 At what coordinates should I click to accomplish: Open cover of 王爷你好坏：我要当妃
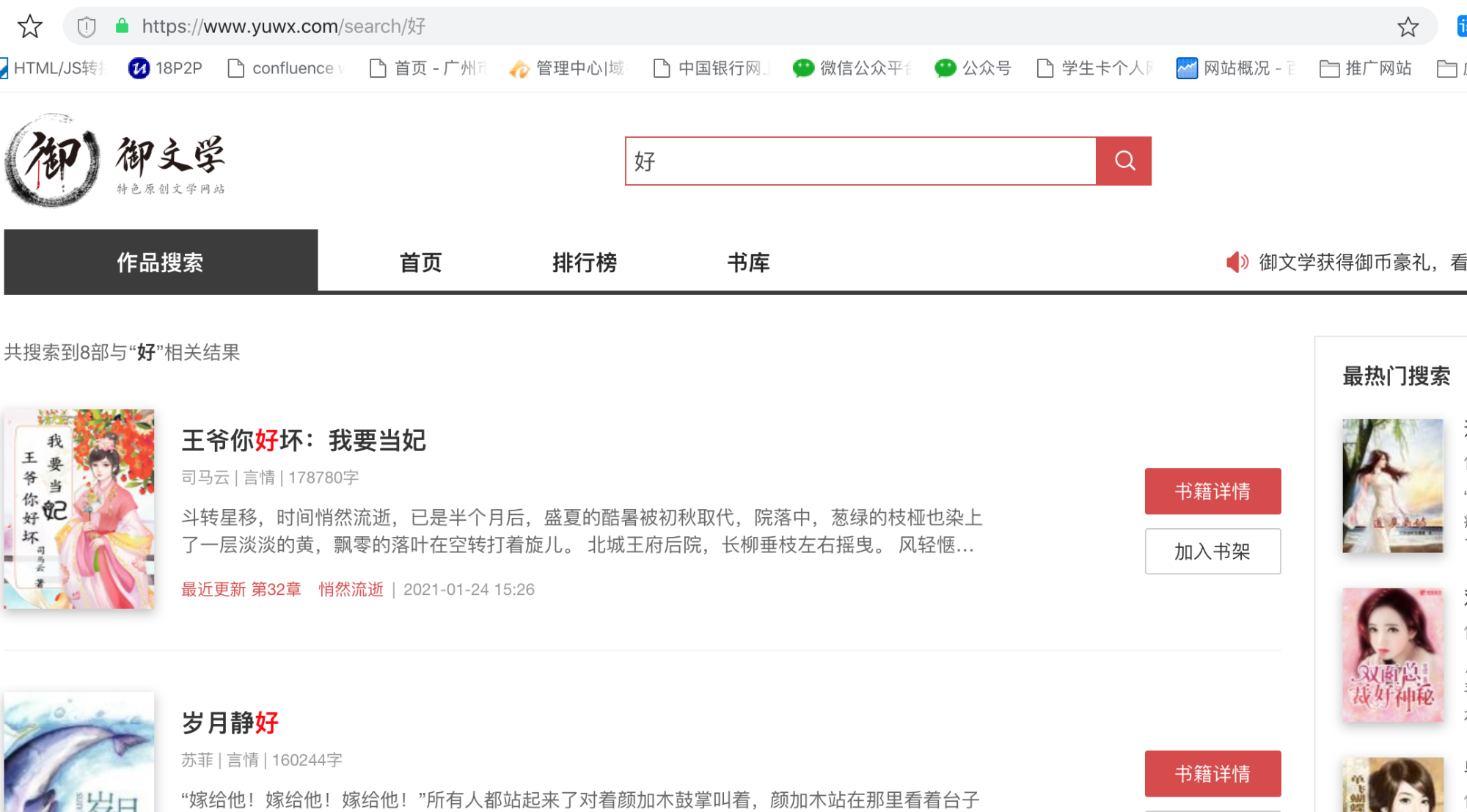79,508
